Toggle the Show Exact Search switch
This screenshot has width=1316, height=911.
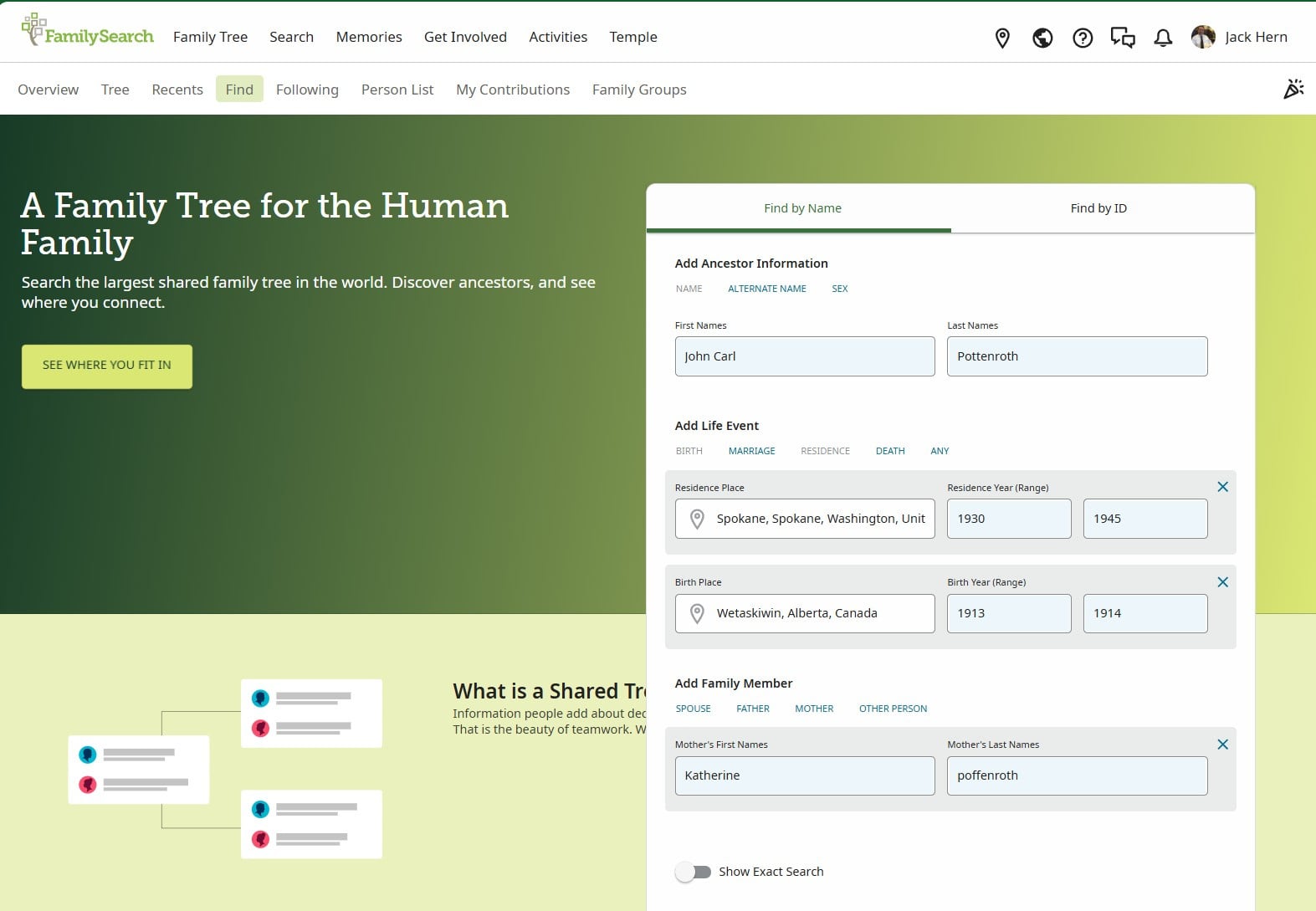tap(693, 872)
